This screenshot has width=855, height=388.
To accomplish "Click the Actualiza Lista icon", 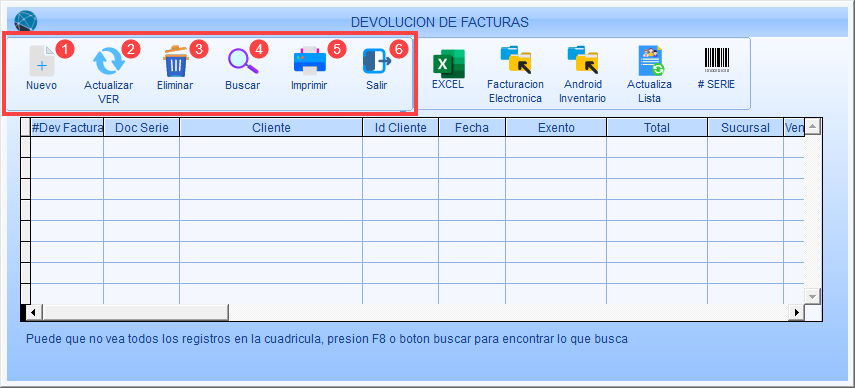I will point(650,61).
